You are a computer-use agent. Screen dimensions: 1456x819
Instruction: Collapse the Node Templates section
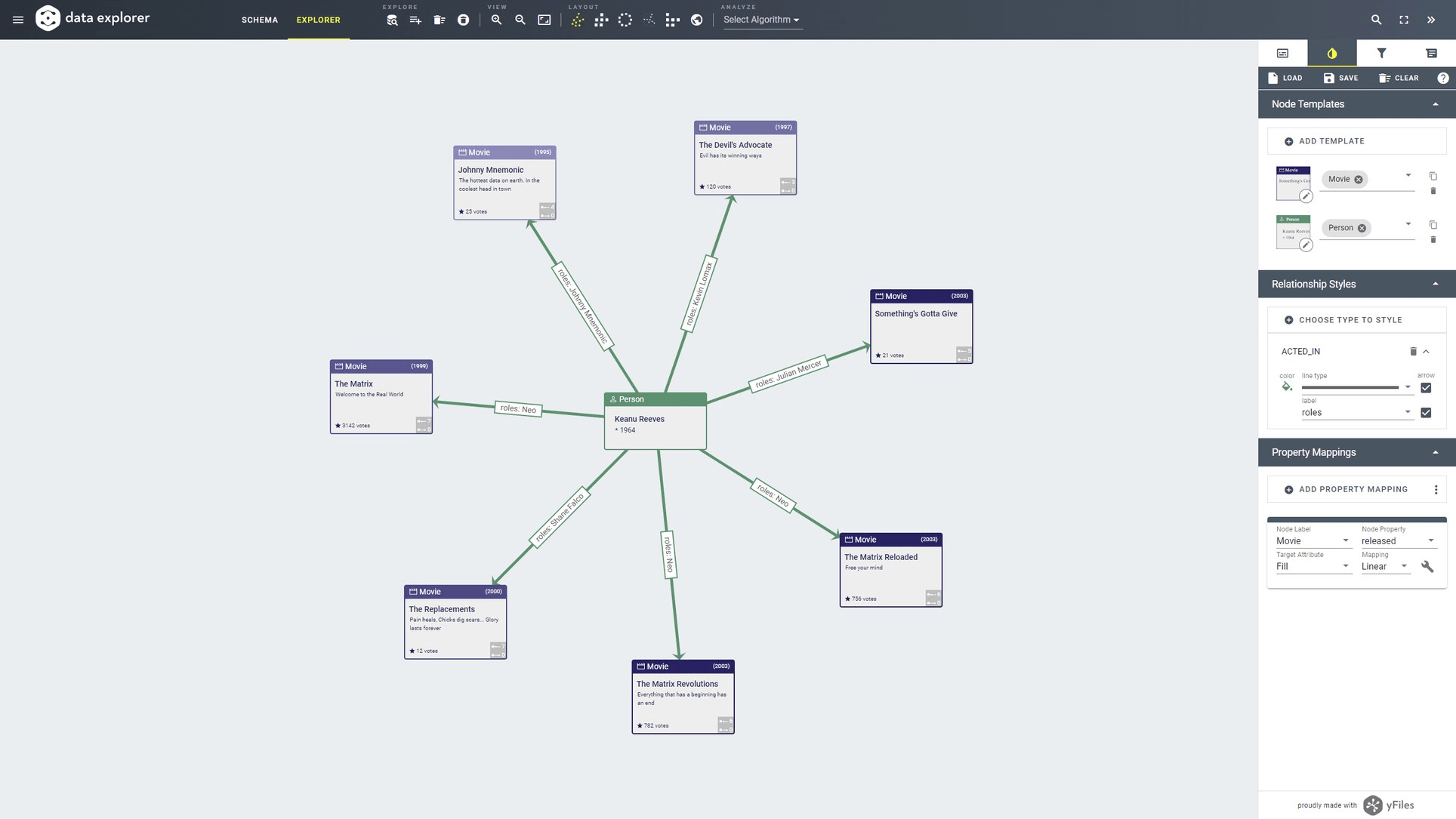1435,104
